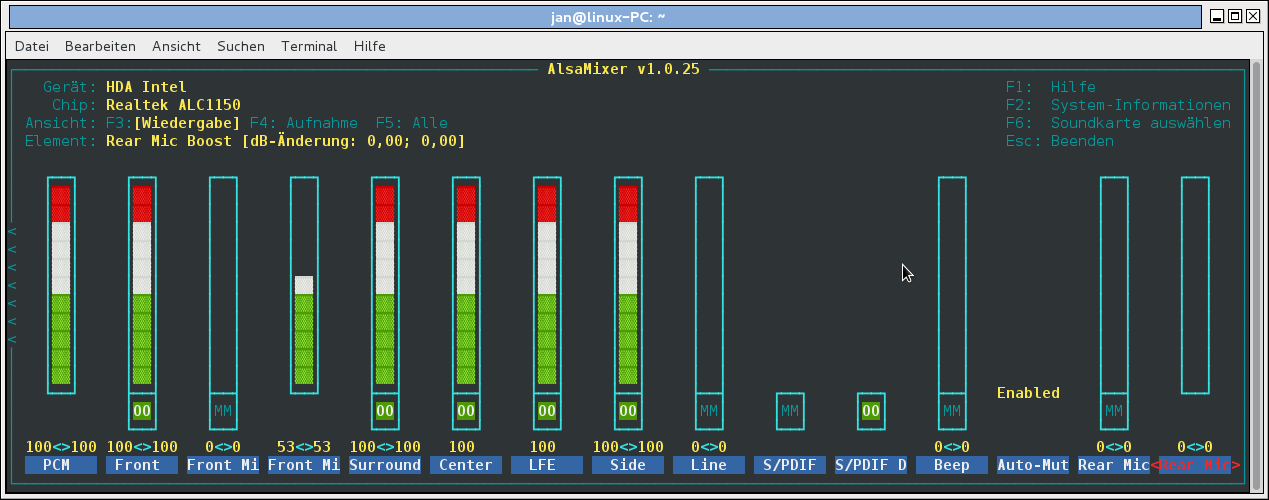The height and width of the screenshot is (500, 1269).
Task: Open the Hilfe menu
Action: pos(369,46)
